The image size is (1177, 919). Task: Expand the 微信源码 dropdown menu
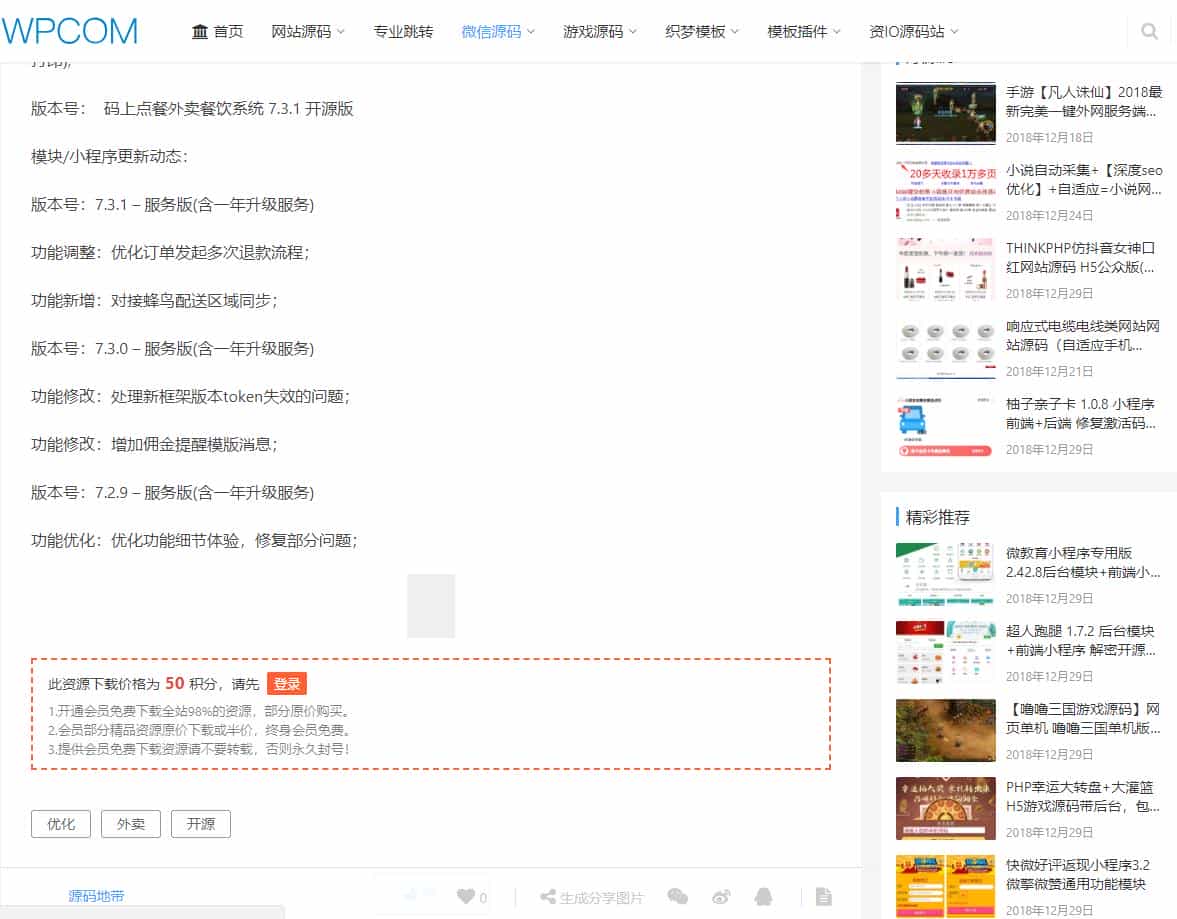coord(492,31)
